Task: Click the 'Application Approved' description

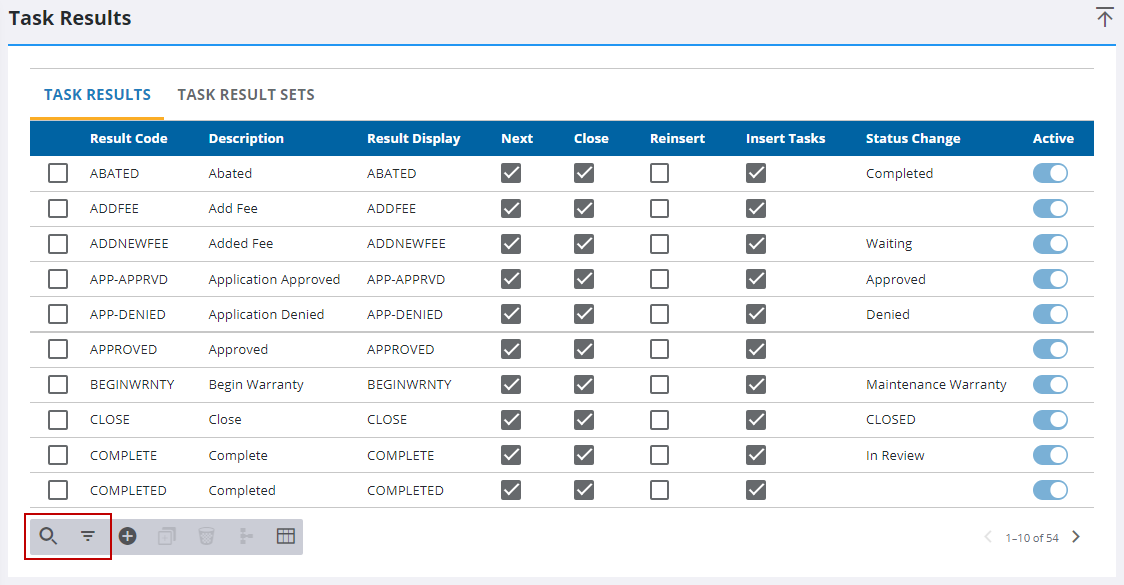Action: coord(275,280)
